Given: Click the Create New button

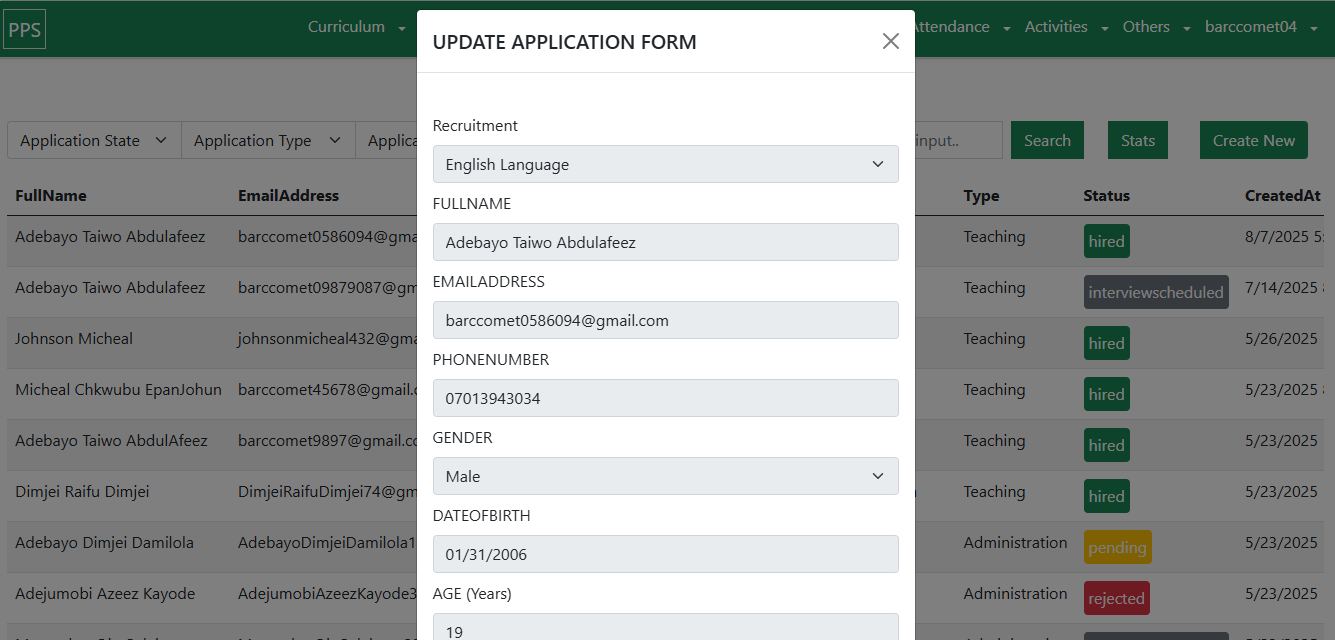Looking at the screenshot, I should point(1253,141).
